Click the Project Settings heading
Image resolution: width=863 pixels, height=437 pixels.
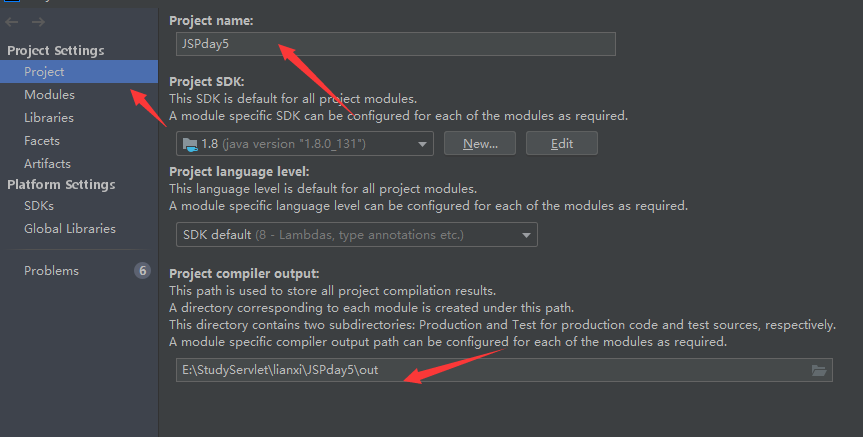[56, 51]
